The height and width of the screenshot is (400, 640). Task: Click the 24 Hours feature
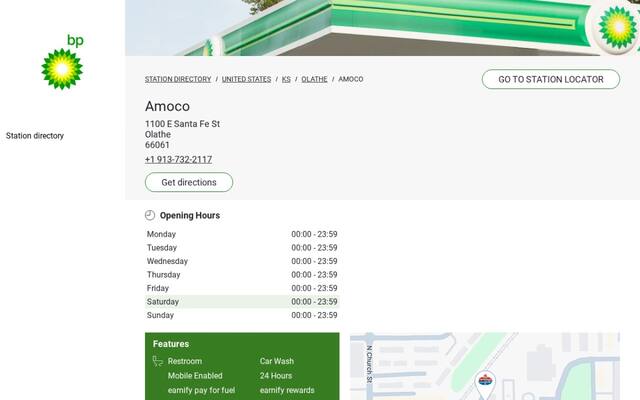(x=276, y=376)
